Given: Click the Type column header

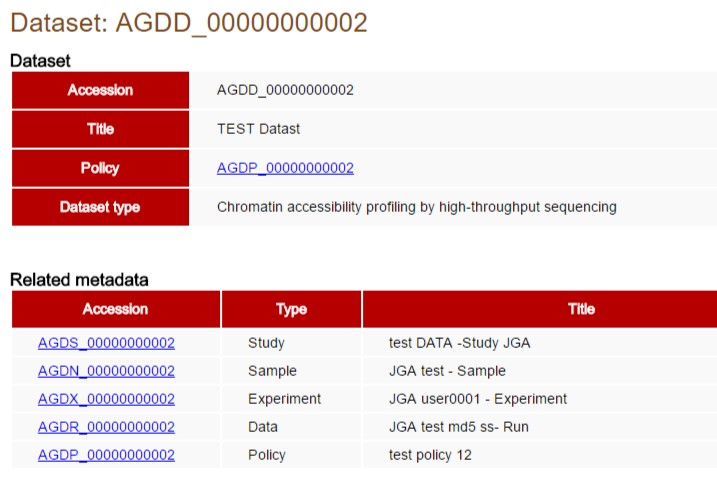Looking at the screenshot, I should 291,309.
